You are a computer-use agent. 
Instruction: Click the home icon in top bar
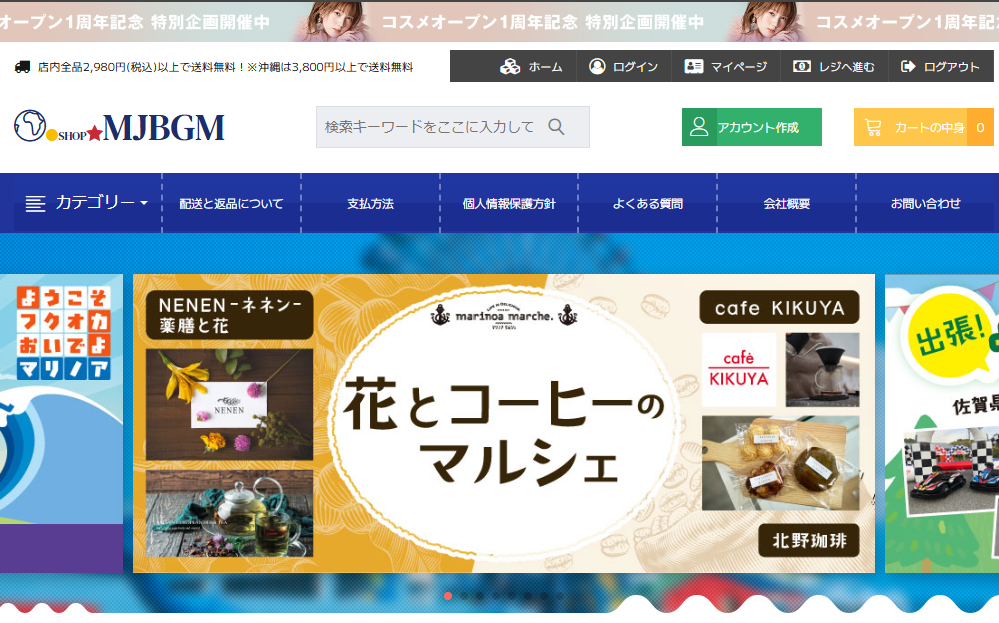pyautogui.click(x=510, y=66)
